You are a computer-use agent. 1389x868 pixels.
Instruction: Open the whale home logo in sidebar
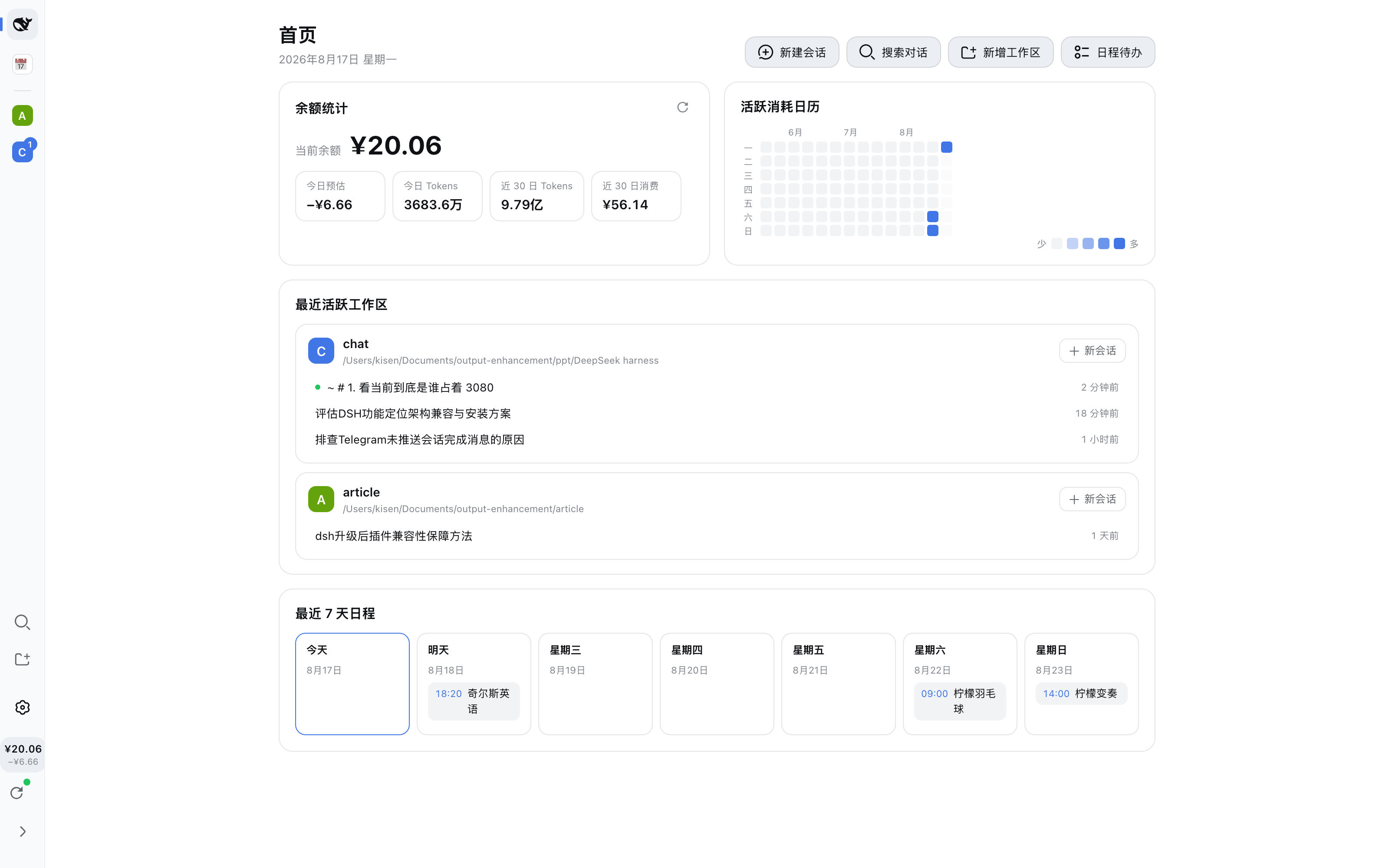tap(23, 24)
